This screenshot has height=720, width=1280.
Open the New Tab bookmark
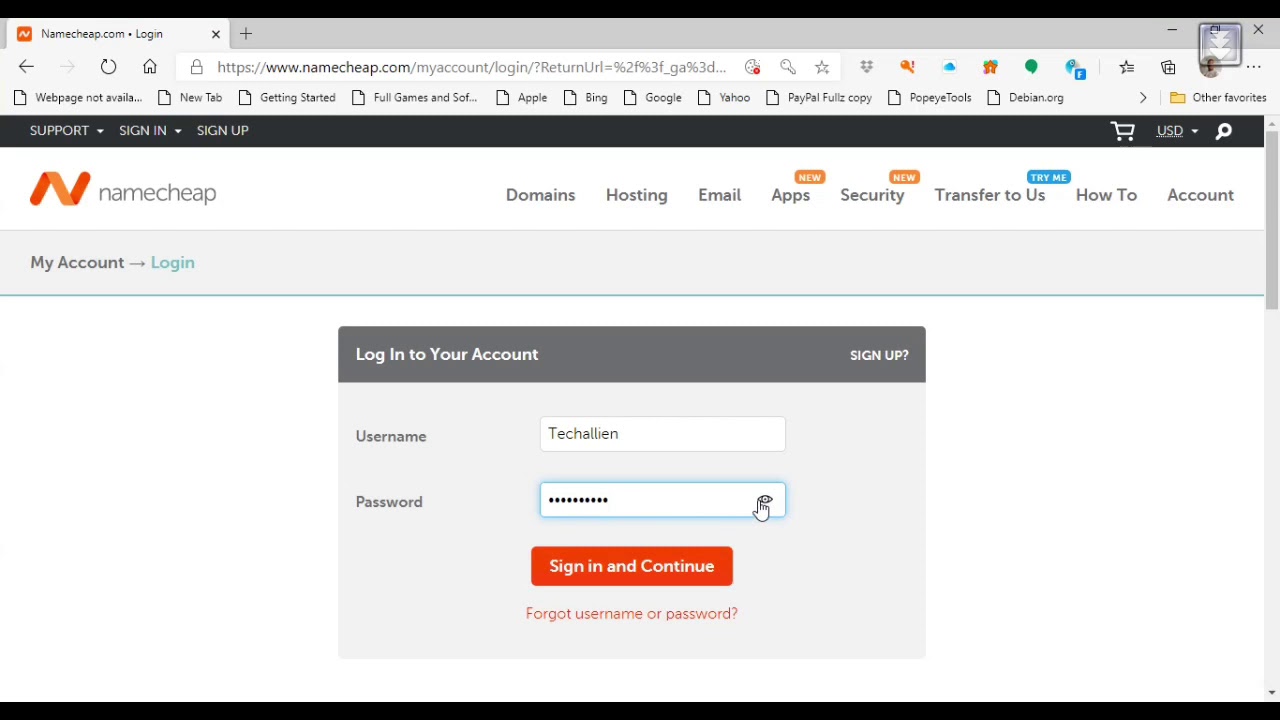click(x=191, y=98)
